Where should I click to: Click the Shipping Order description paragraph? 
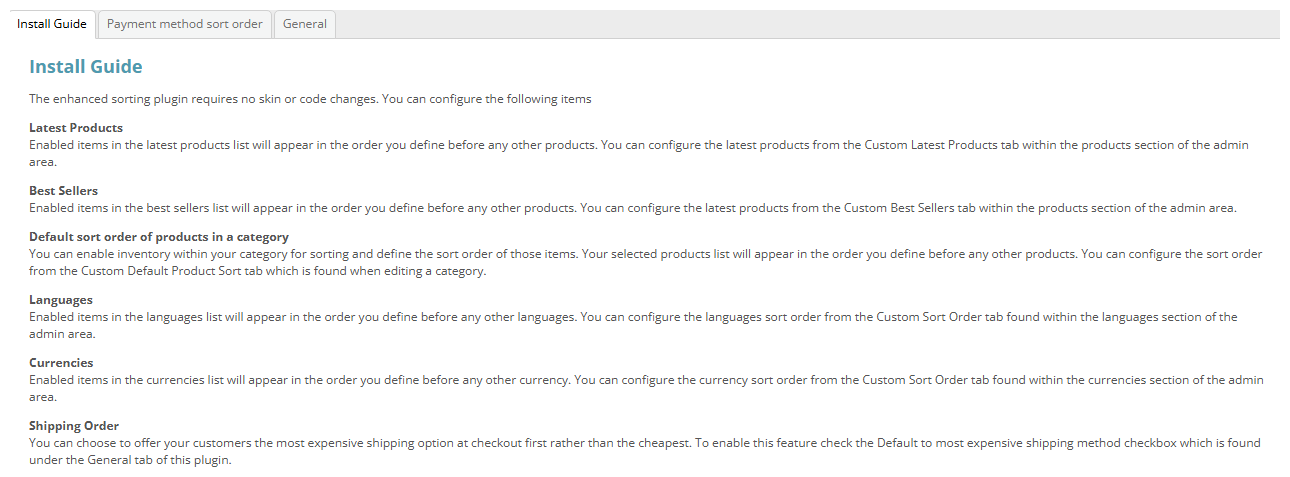click(644, 451)
